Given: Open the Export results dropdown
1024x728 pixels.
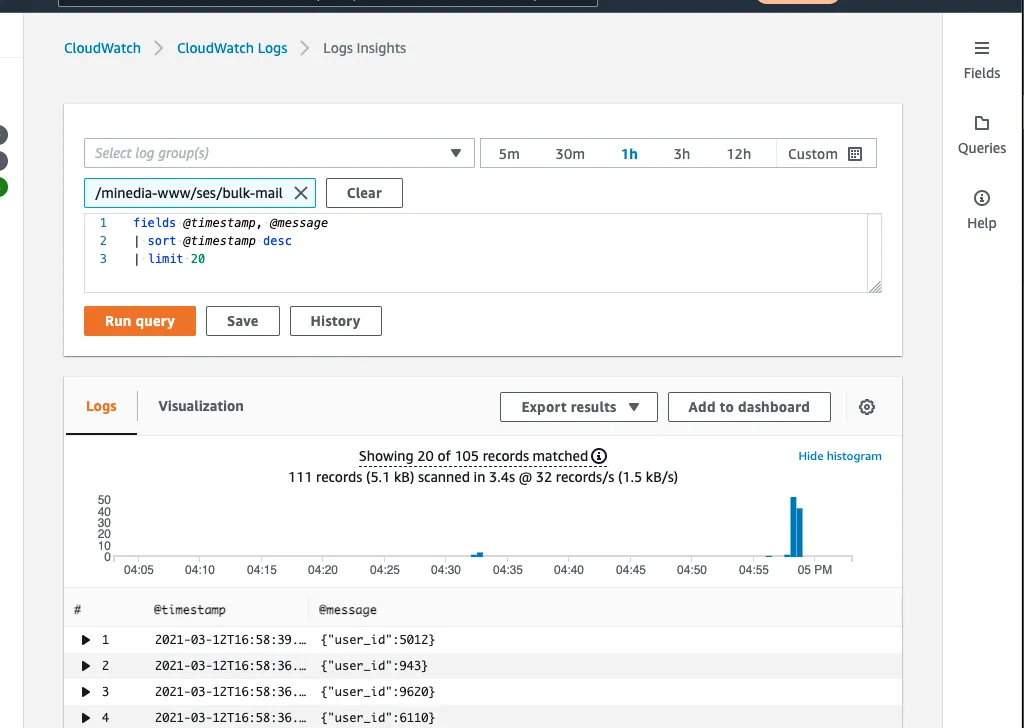Looking at the screenshot, I should 579,407.
